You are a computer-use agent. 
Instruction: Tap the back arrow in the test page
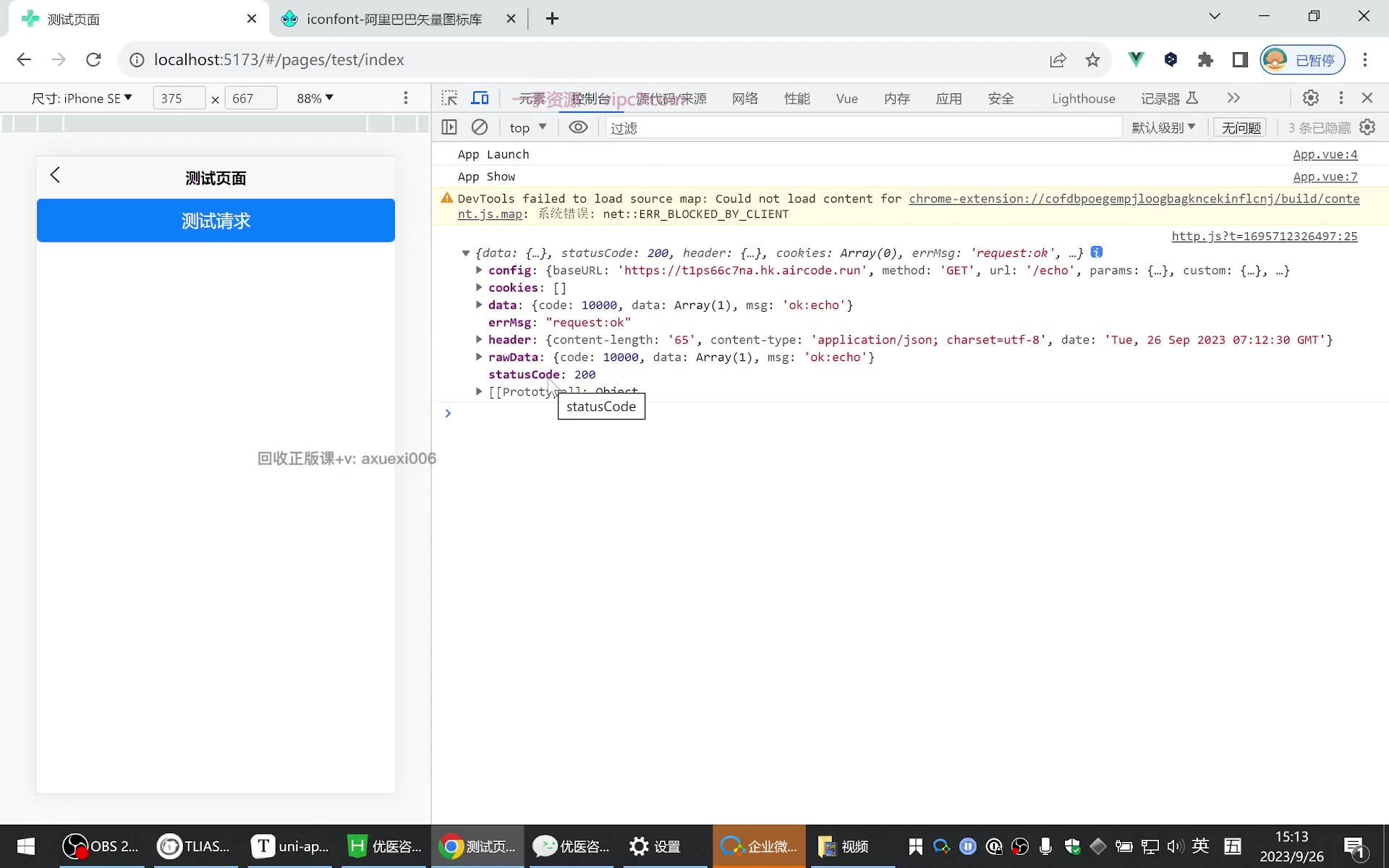point(55,175)
